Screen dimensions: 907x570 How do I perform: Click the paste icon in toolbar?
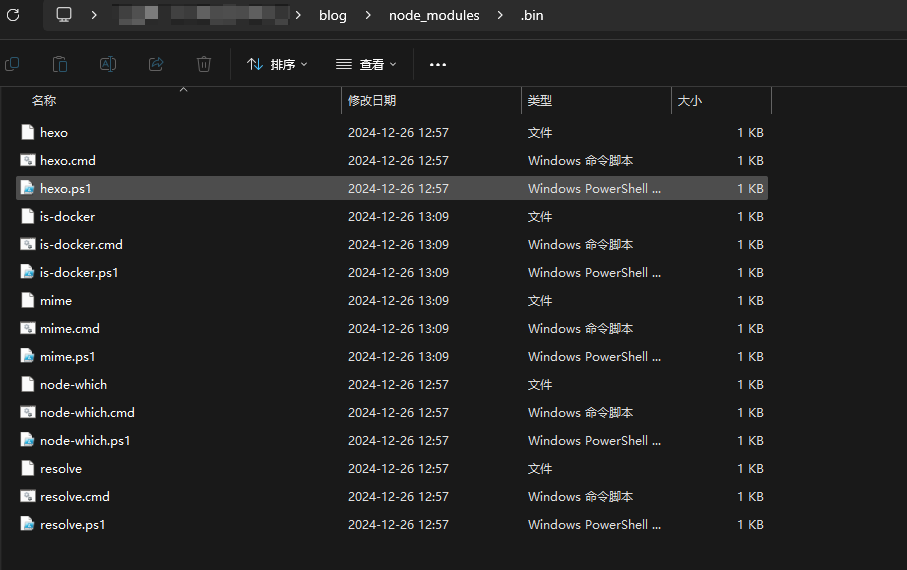(x=60, y=64)
